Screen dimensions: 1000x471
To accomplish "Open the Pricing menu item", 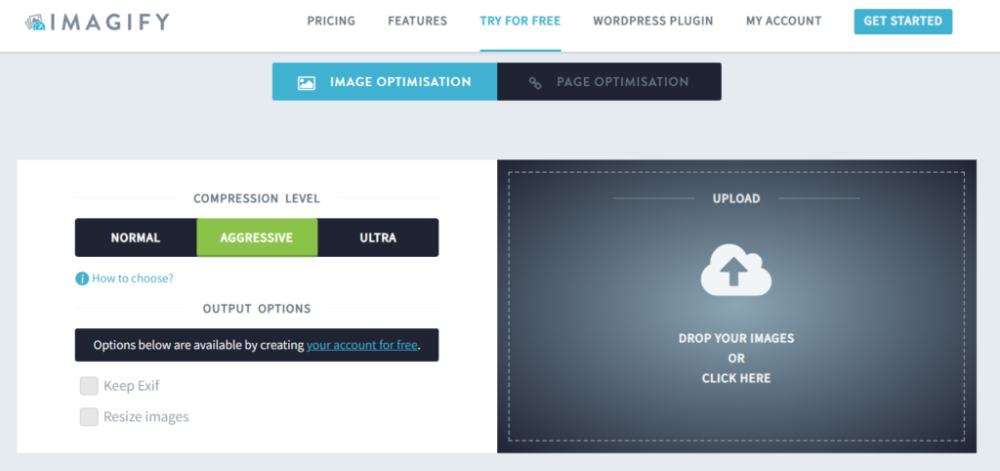I will coord(331,21).
